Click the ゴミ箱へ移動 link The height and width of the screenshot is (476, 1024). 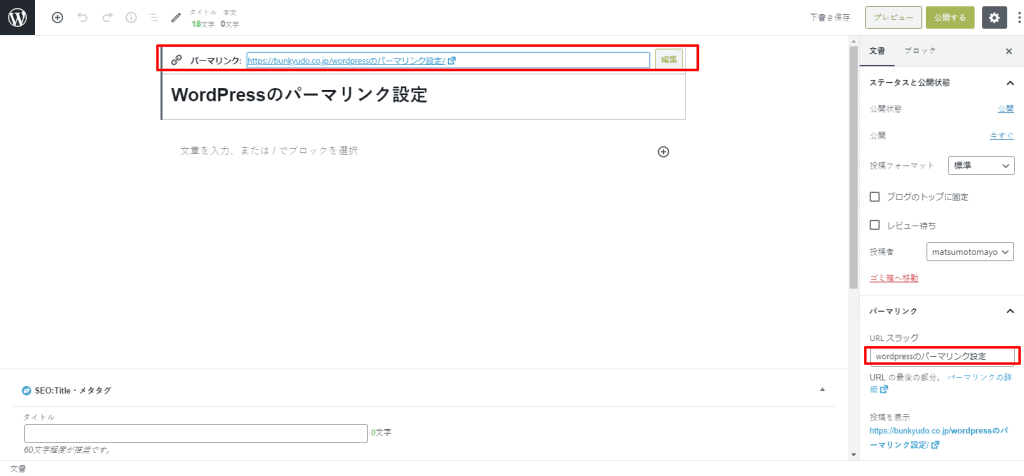(x=894, y=278)
